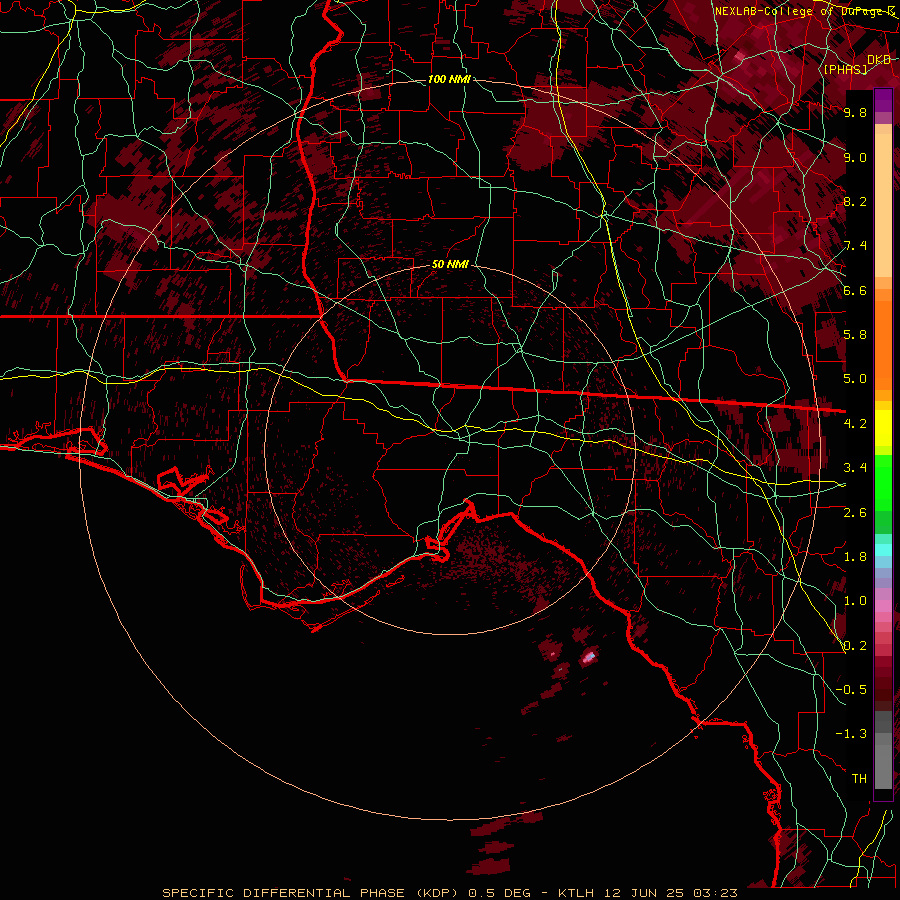Pick the pink color bar segment

pyautogui.click(x=883, y=606)
